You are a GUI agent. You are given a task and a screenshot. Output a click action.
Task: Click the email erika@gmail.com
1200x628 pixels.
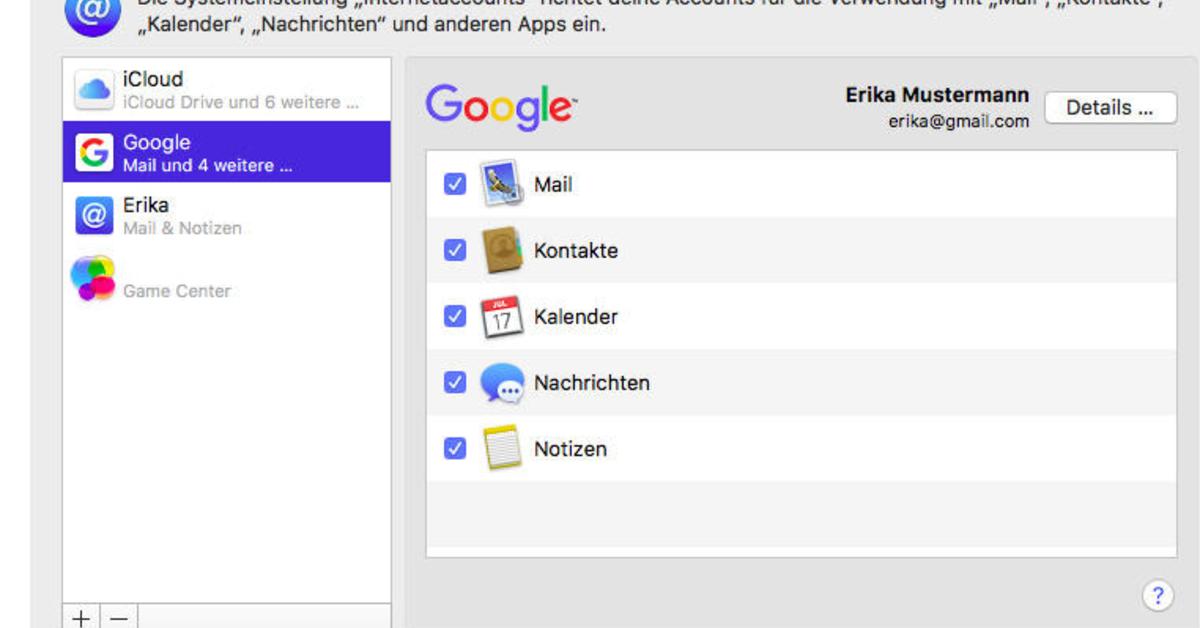coord(959,122)
